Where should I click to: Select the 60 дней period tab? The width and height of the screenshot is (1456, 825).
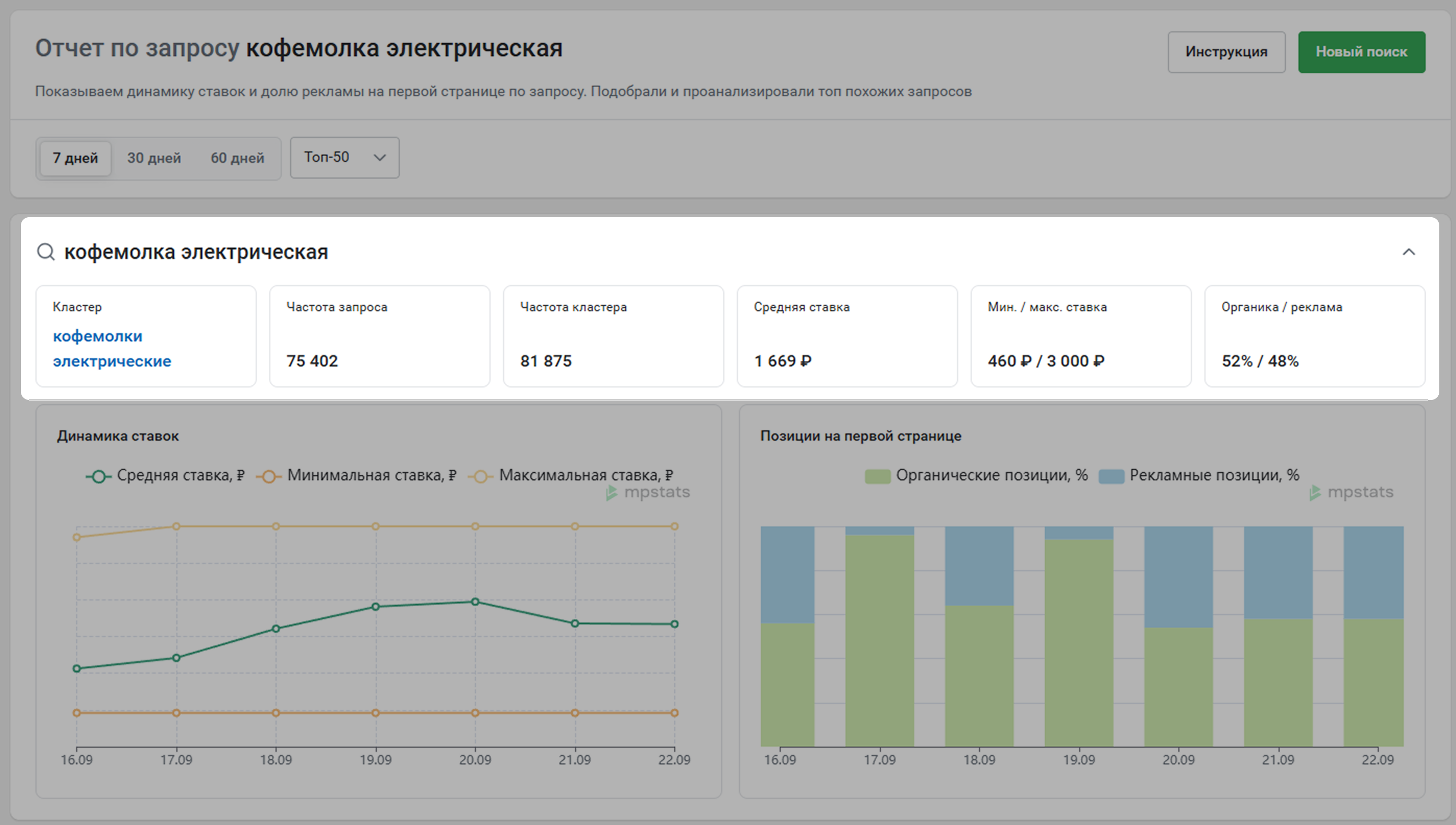click(237, 158)
